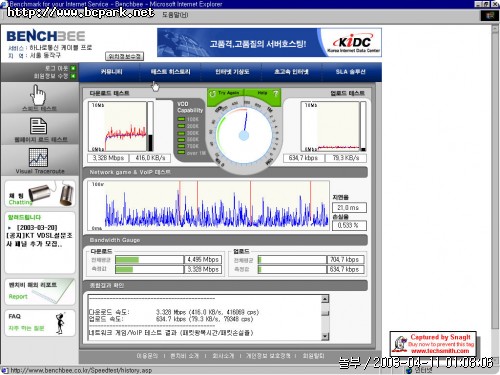This screenshot has width=500, height=375.
Task: Click the 이용문의 footer link
Action: tap(147, 356)
